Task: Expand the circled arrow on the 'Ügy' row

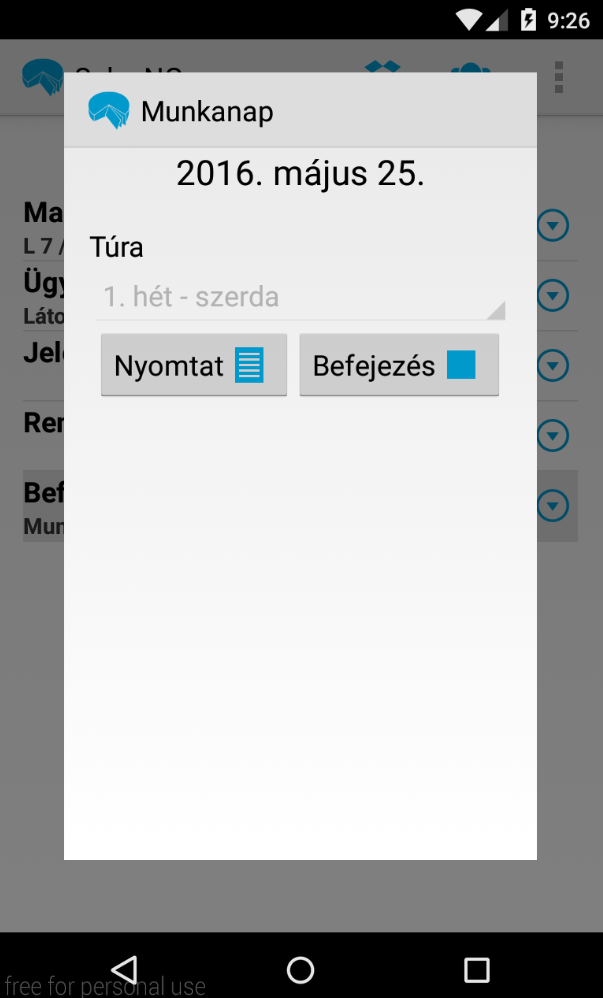Action: pyautogui.click(x=552, y=295)
